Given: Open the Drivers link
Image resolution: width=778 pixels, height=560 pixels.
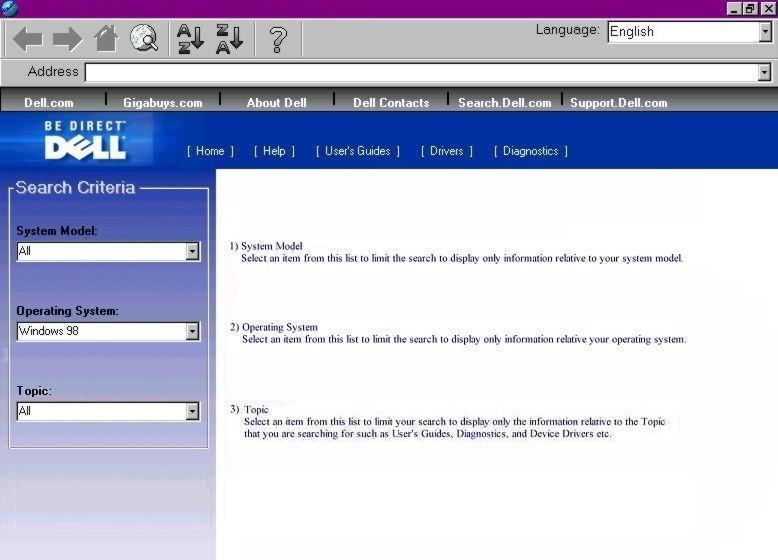Looking at the screenshot, I should [x=446, y=151].
